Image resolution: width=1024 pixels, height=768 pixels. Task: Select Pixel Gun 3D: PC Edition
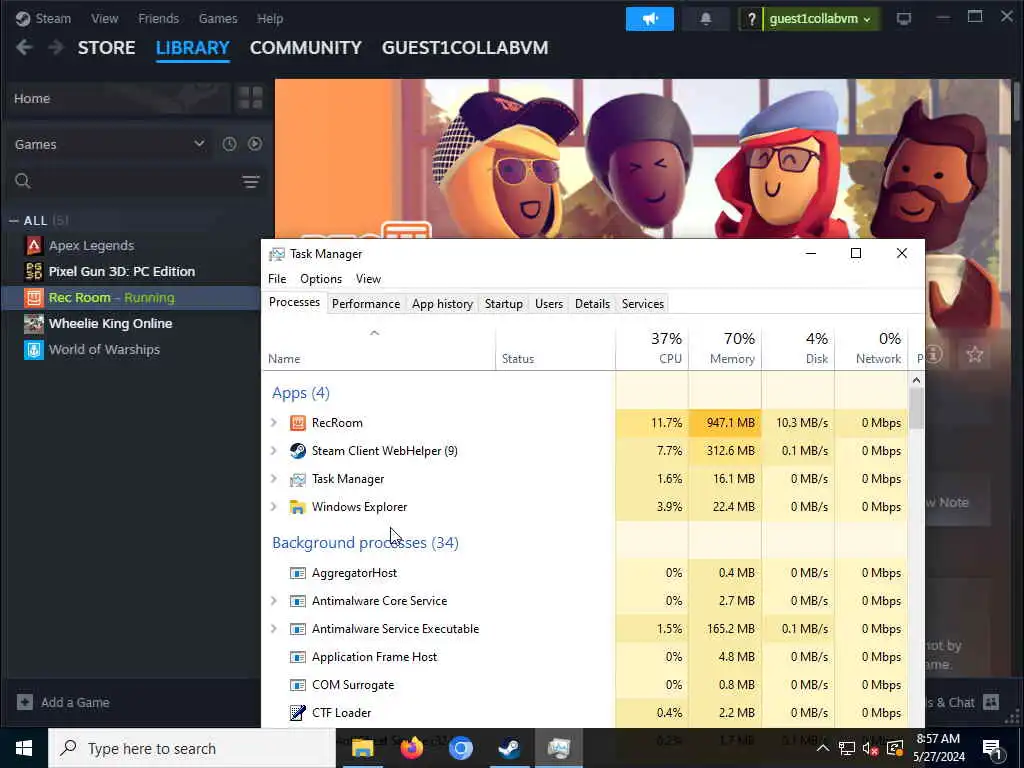coord(121,271)
